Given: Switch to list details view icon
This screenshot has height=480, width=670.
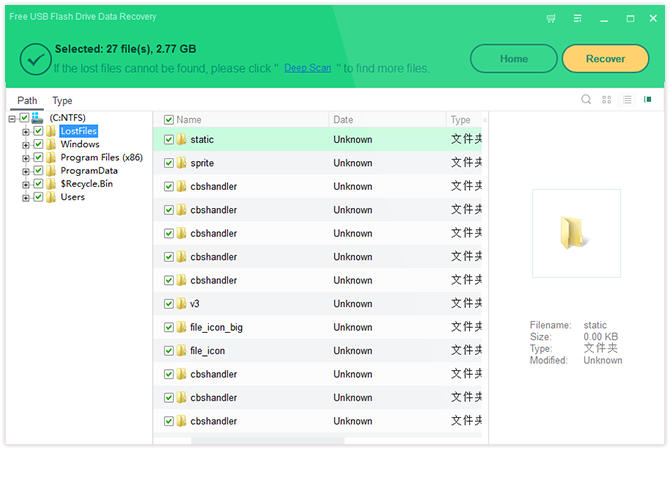Looking at the screenshot, I should (627, 100).
